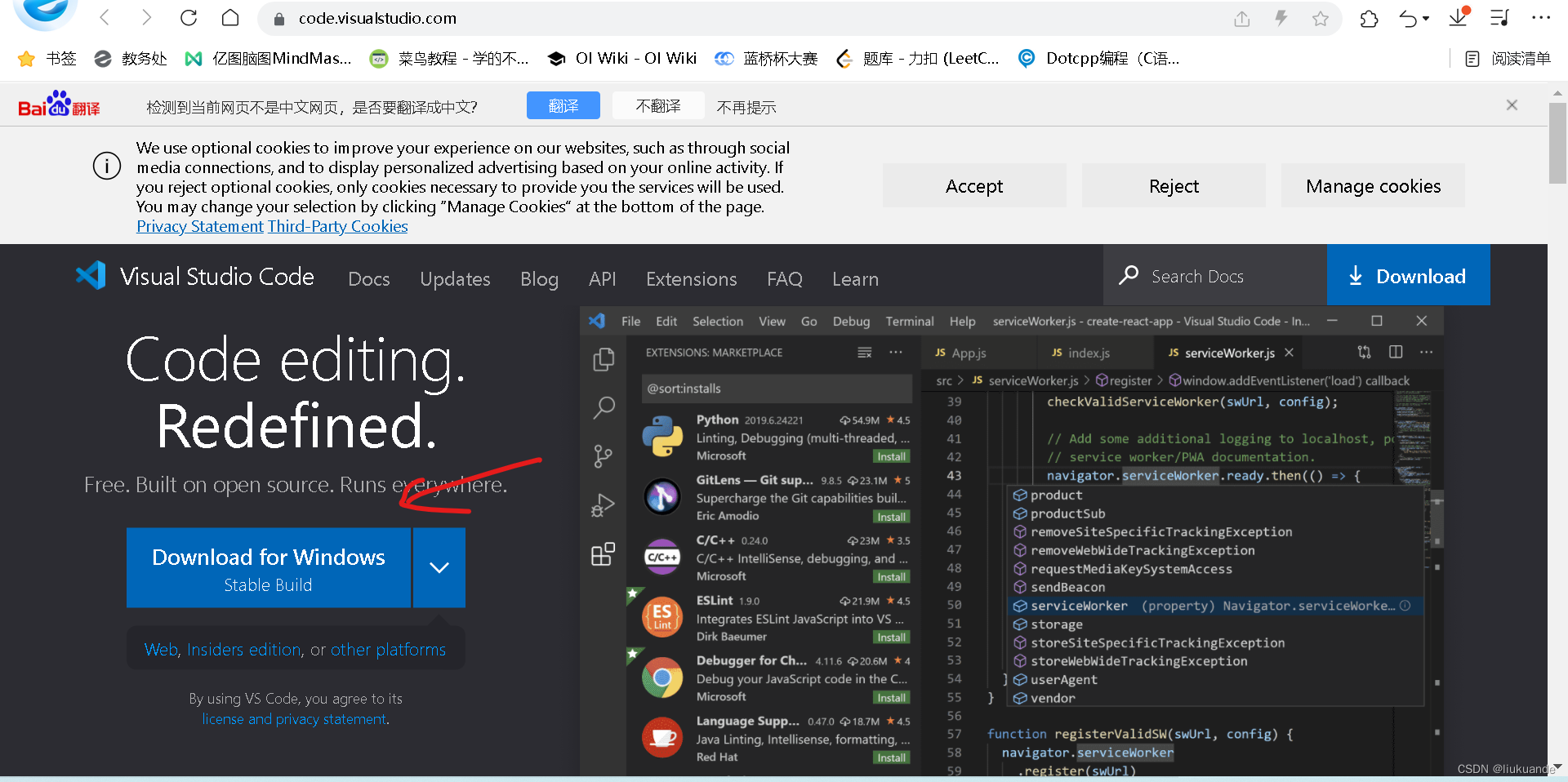Click into the Search Docs field

click(x=1215, y=275)
